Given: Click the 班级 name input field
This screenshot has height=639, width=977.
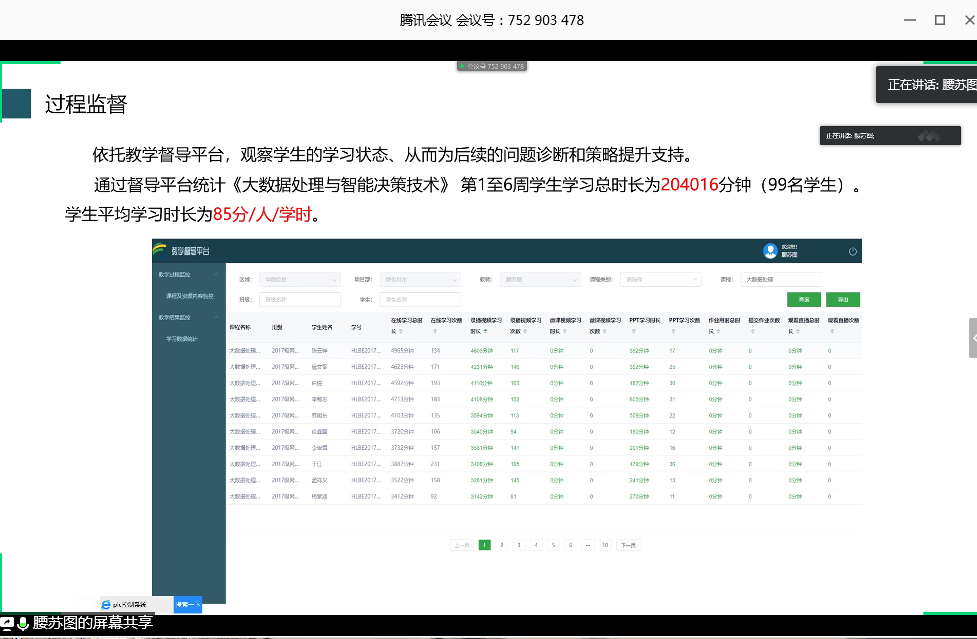Looking at the screenshot, I should [x=299, y=299].
